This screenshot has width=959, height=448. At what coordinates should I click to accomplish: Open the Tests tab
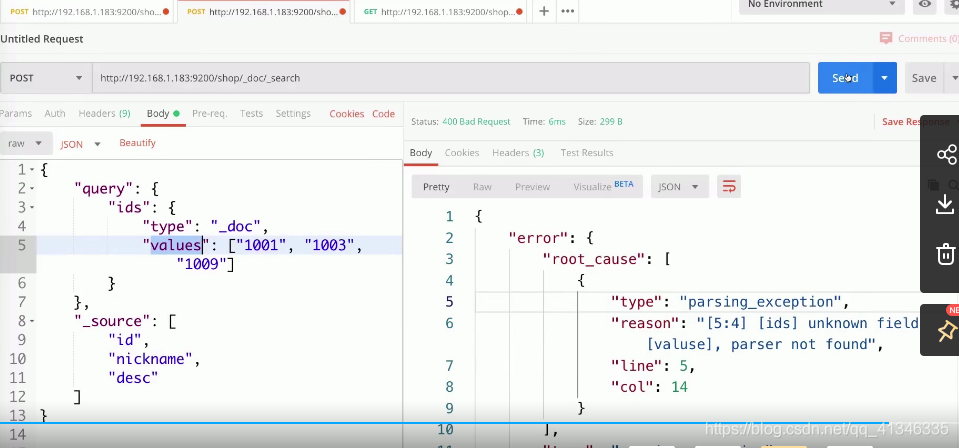point(251,113)
